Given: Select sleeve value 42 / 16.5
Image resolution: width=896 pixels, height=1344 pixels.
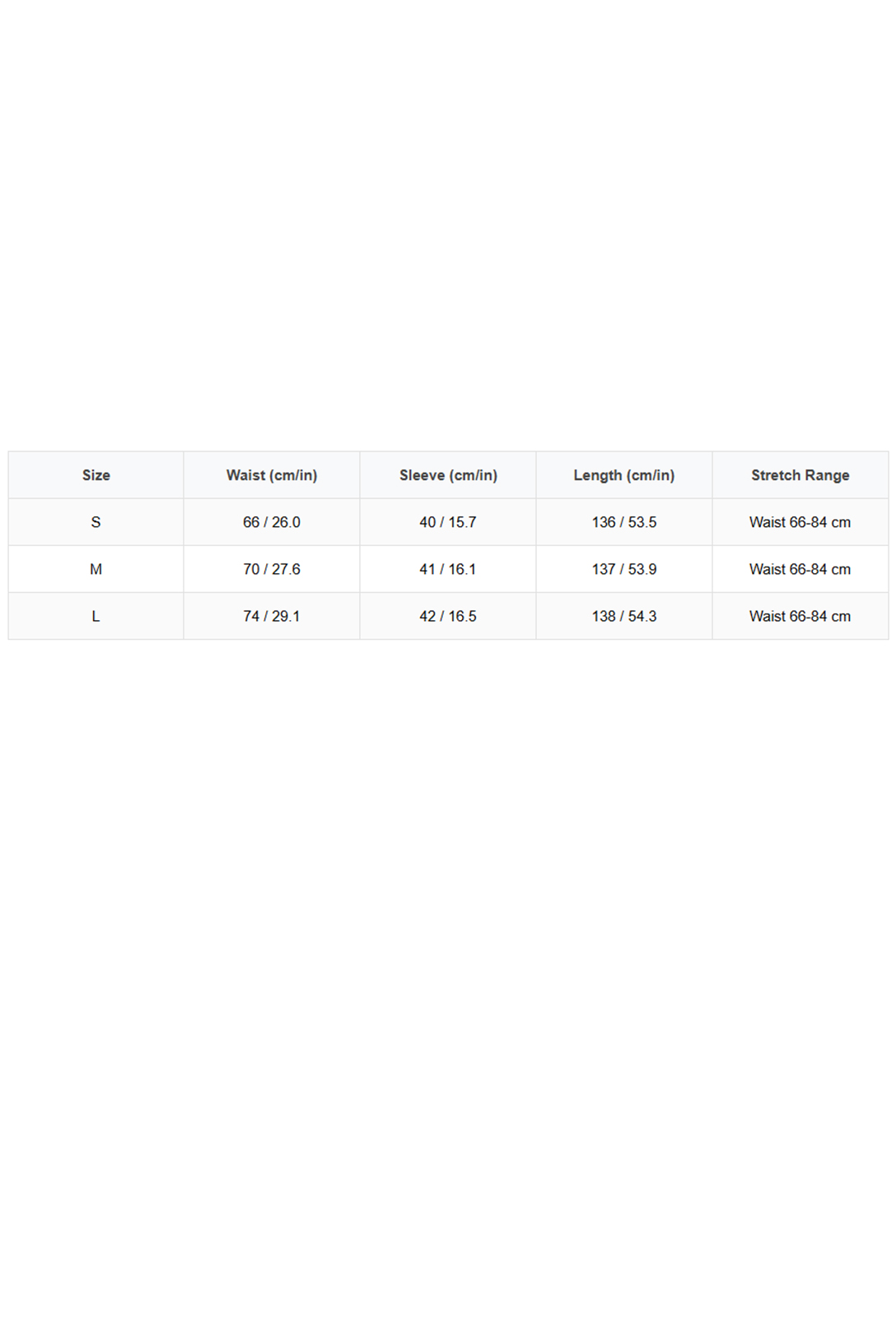Looking at the screenshot, I should click(448, 616).
